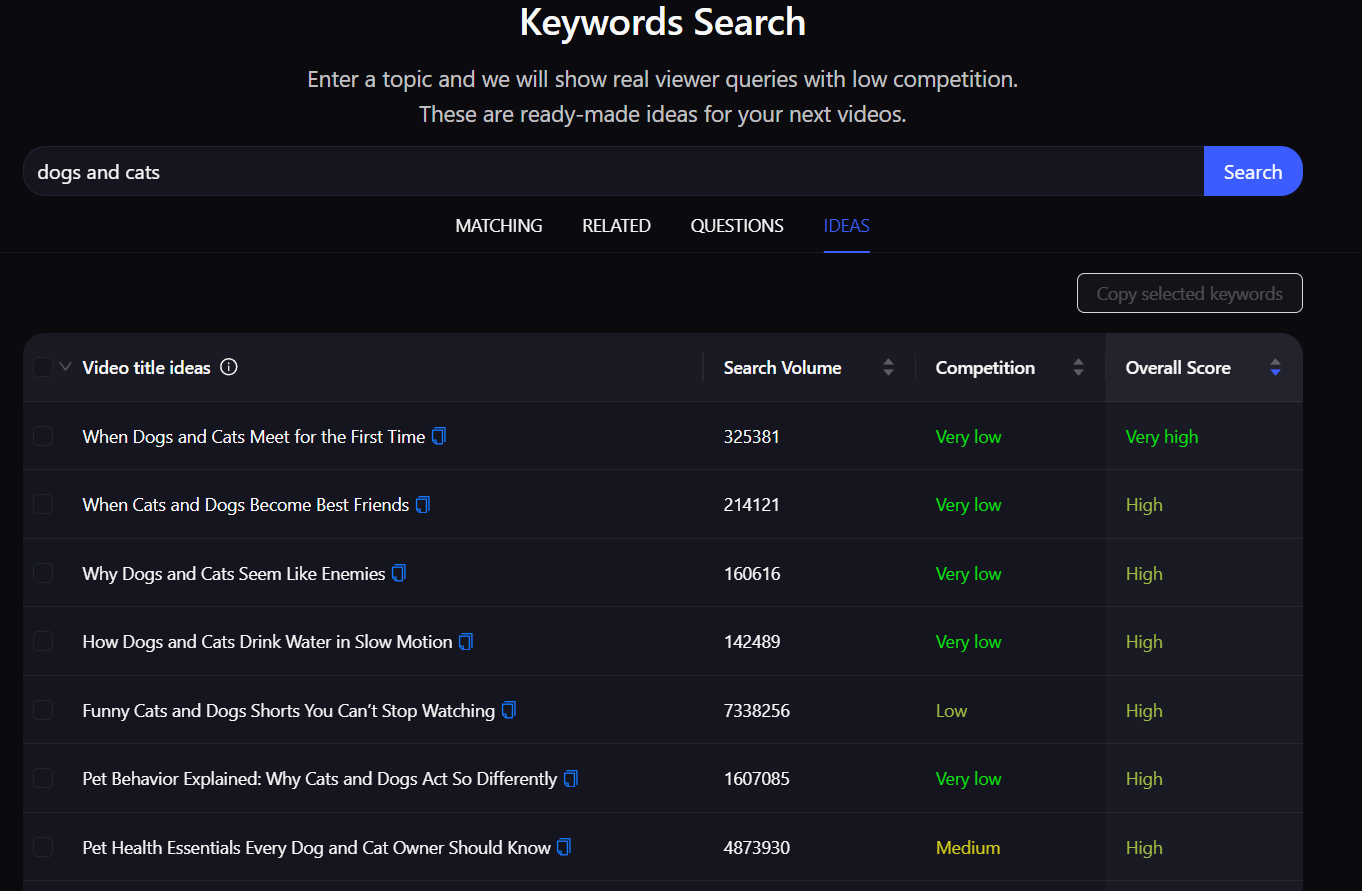
Task: Click search volume value 214121
Action: (x=752, y=505)
